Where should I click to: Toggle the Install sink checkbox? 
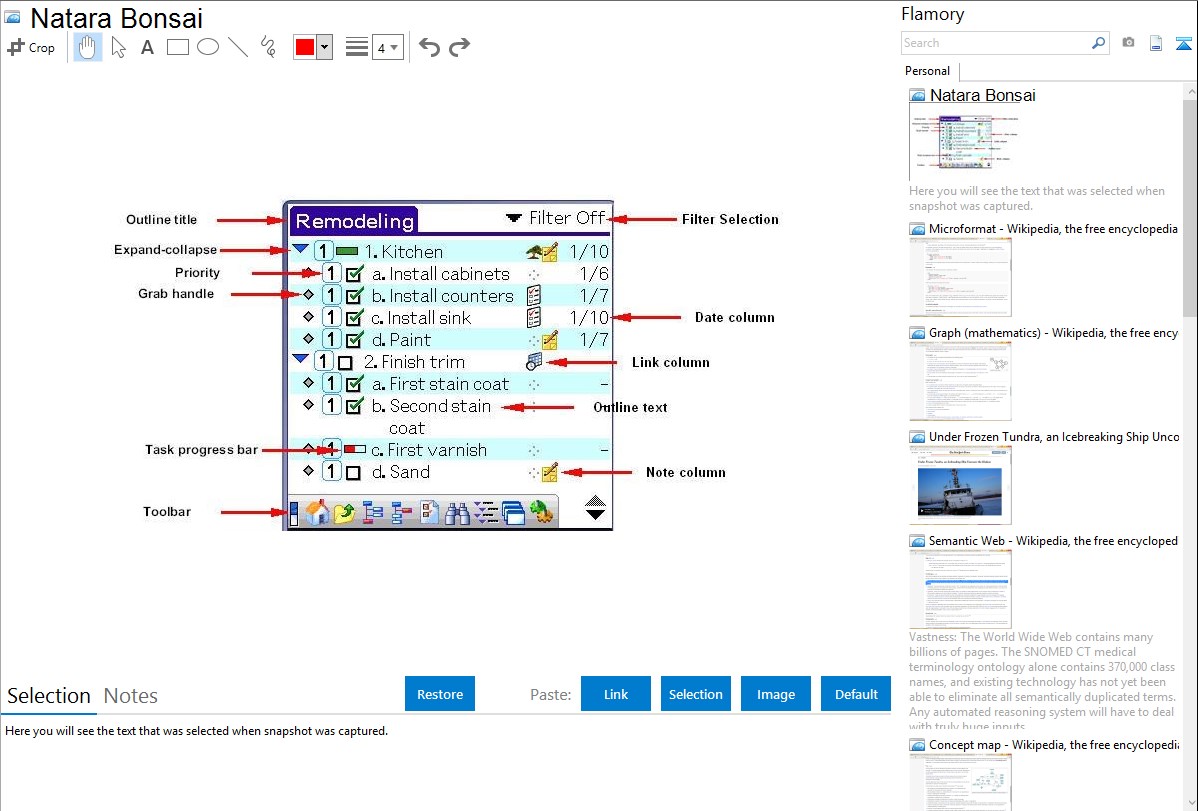355,318
